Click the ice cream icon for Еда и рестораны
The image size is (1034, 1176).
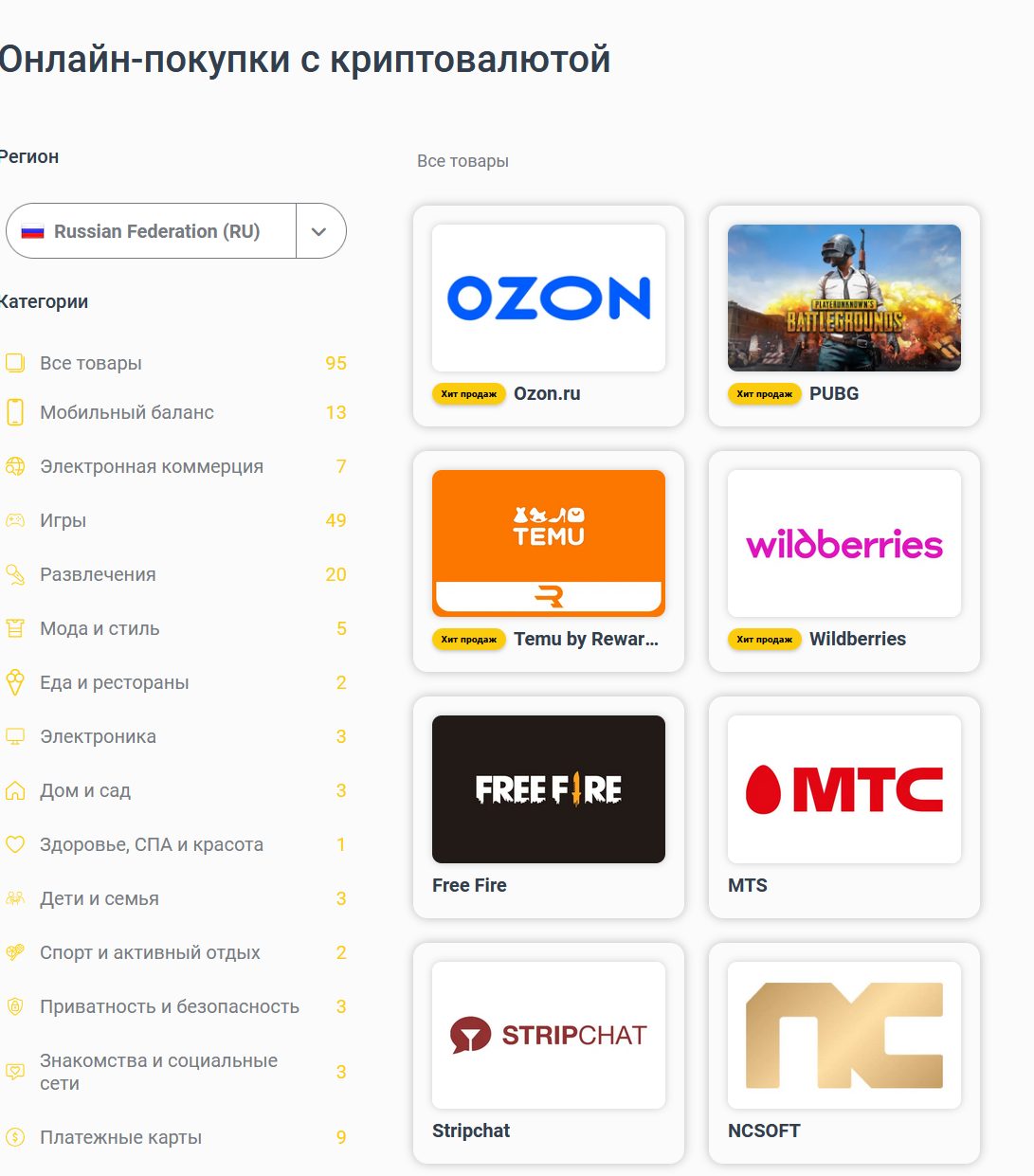pyautogui.click(x=15, y=682)
